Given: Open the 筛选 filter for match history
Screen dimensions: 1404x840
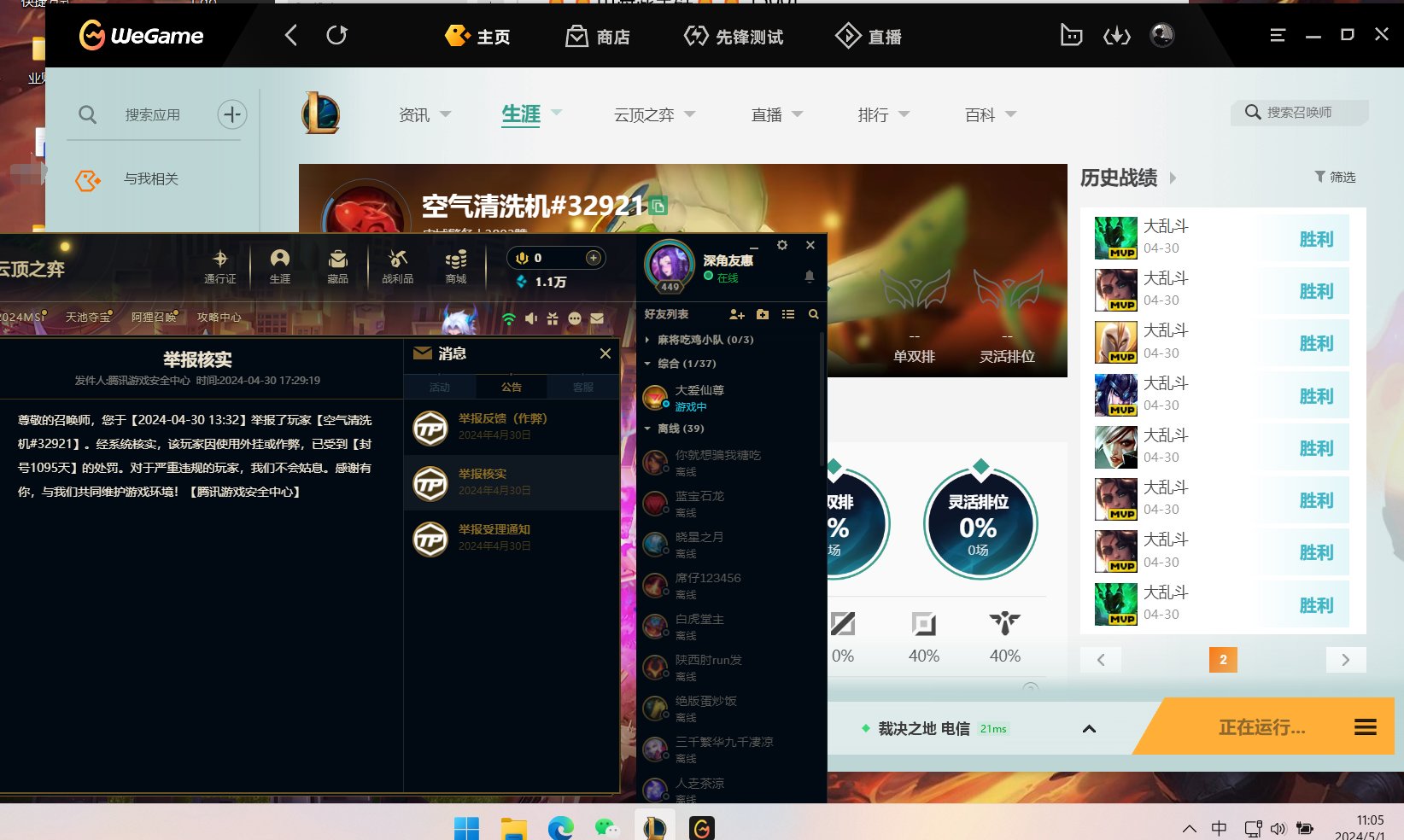Looking at the screenshot, I should pos(1335,177).
